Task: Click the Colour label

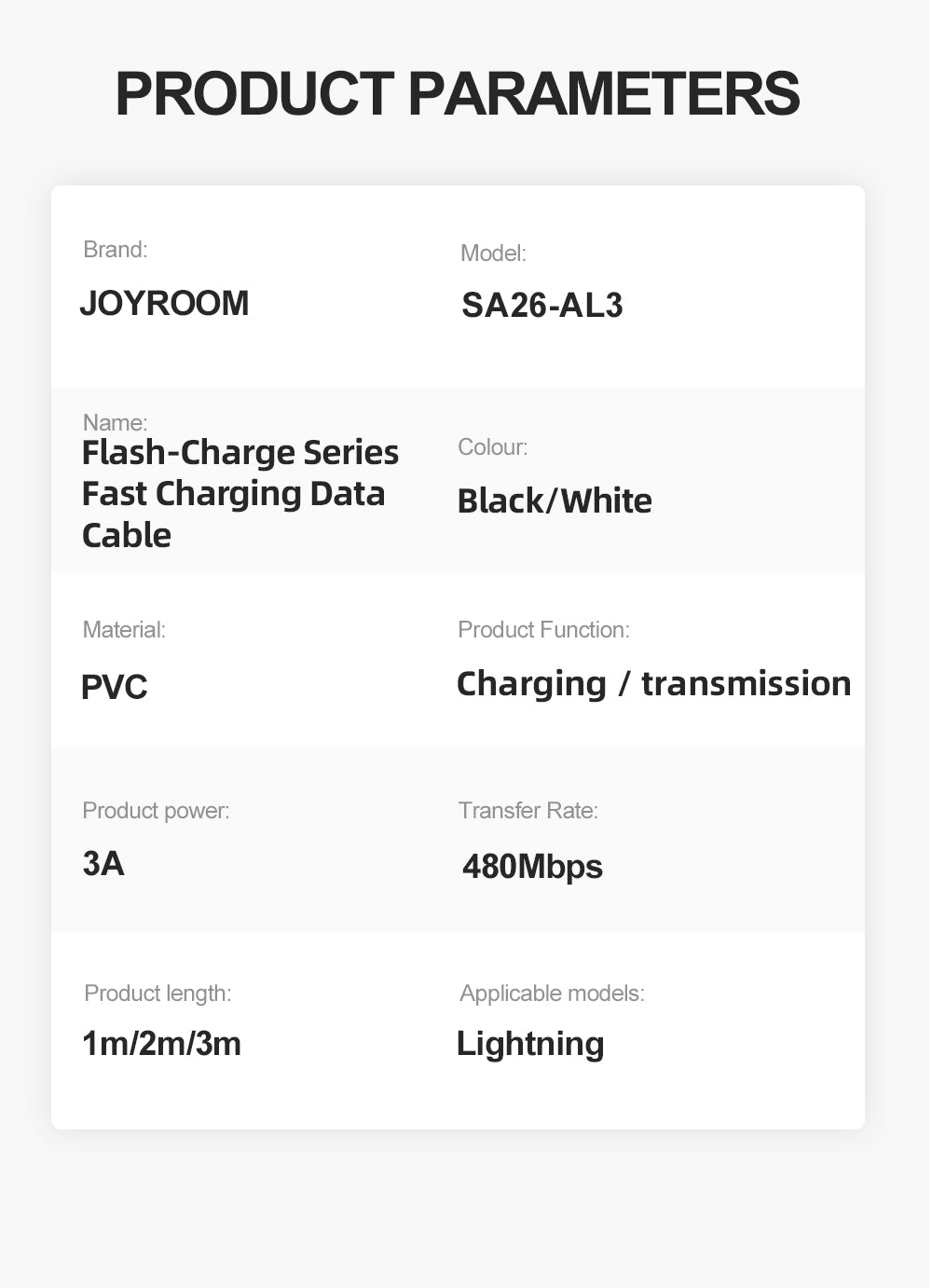Action: [492, 447]
